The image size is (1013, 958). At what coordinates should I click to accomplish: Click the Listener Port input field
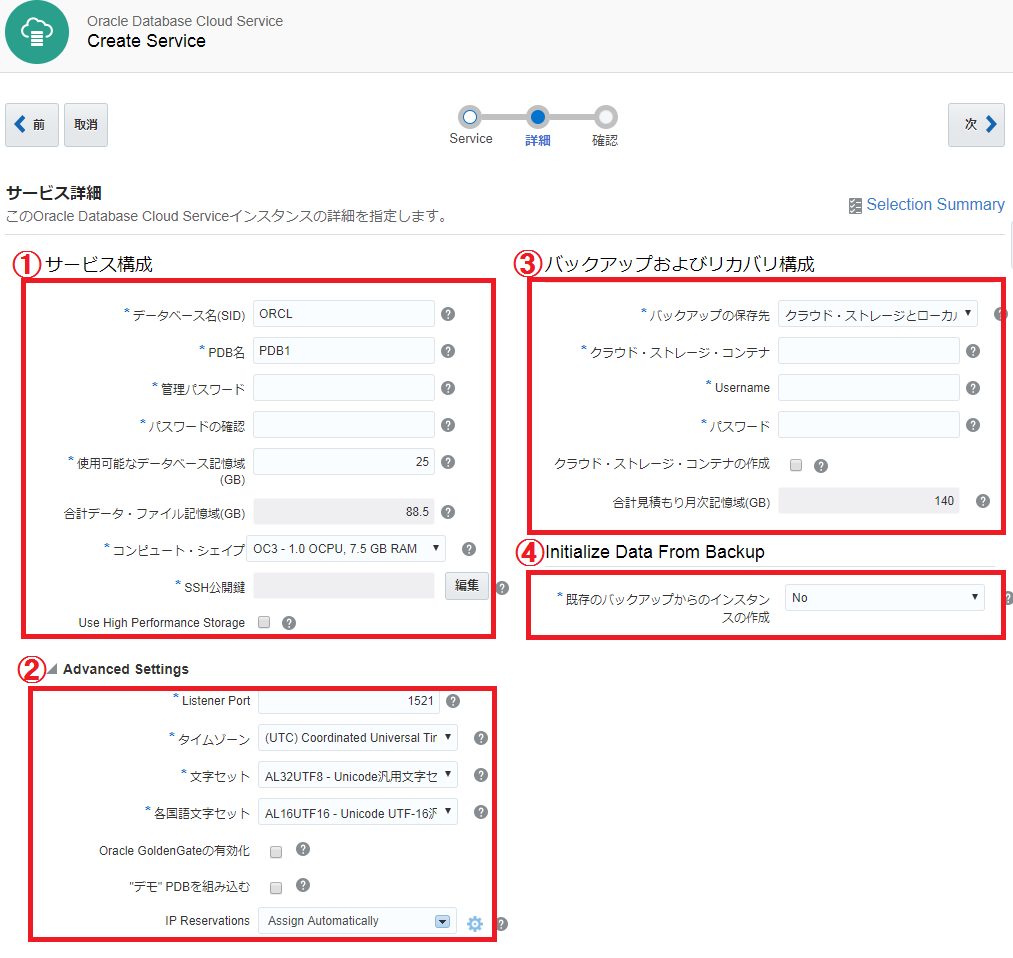[349, 701]
